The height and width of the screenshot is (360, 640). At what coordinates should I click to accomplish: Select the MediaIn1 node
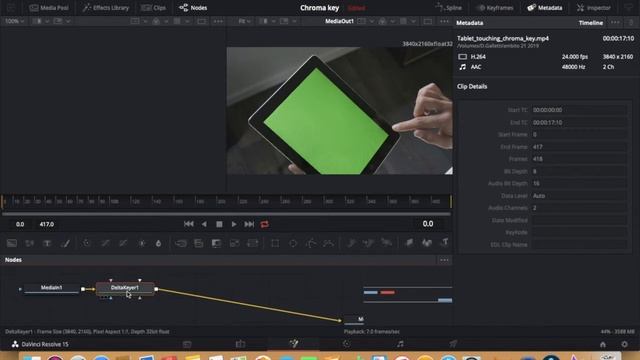[x=51, y=288]
